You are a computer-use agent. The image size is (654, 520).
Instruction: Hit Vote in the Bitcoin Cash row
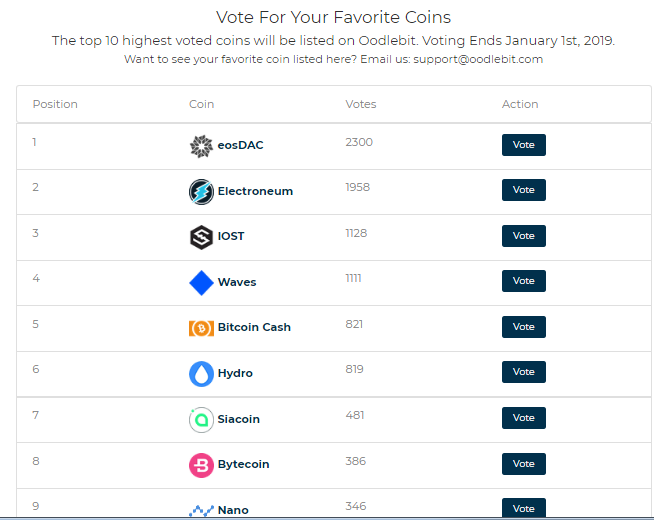pos(523,327)
